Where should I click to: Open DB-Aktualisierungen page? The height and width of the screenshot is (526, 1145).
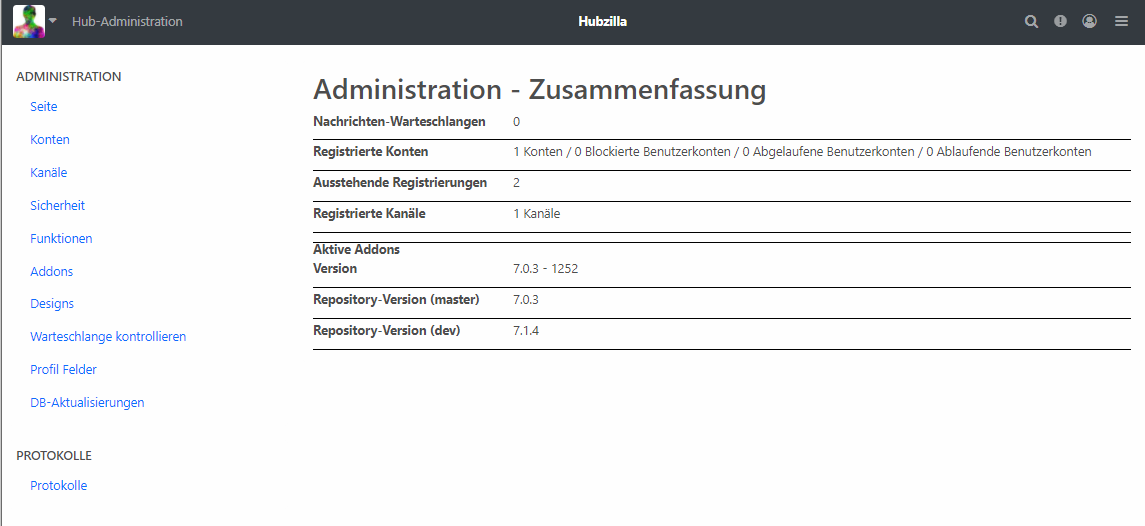87,402
